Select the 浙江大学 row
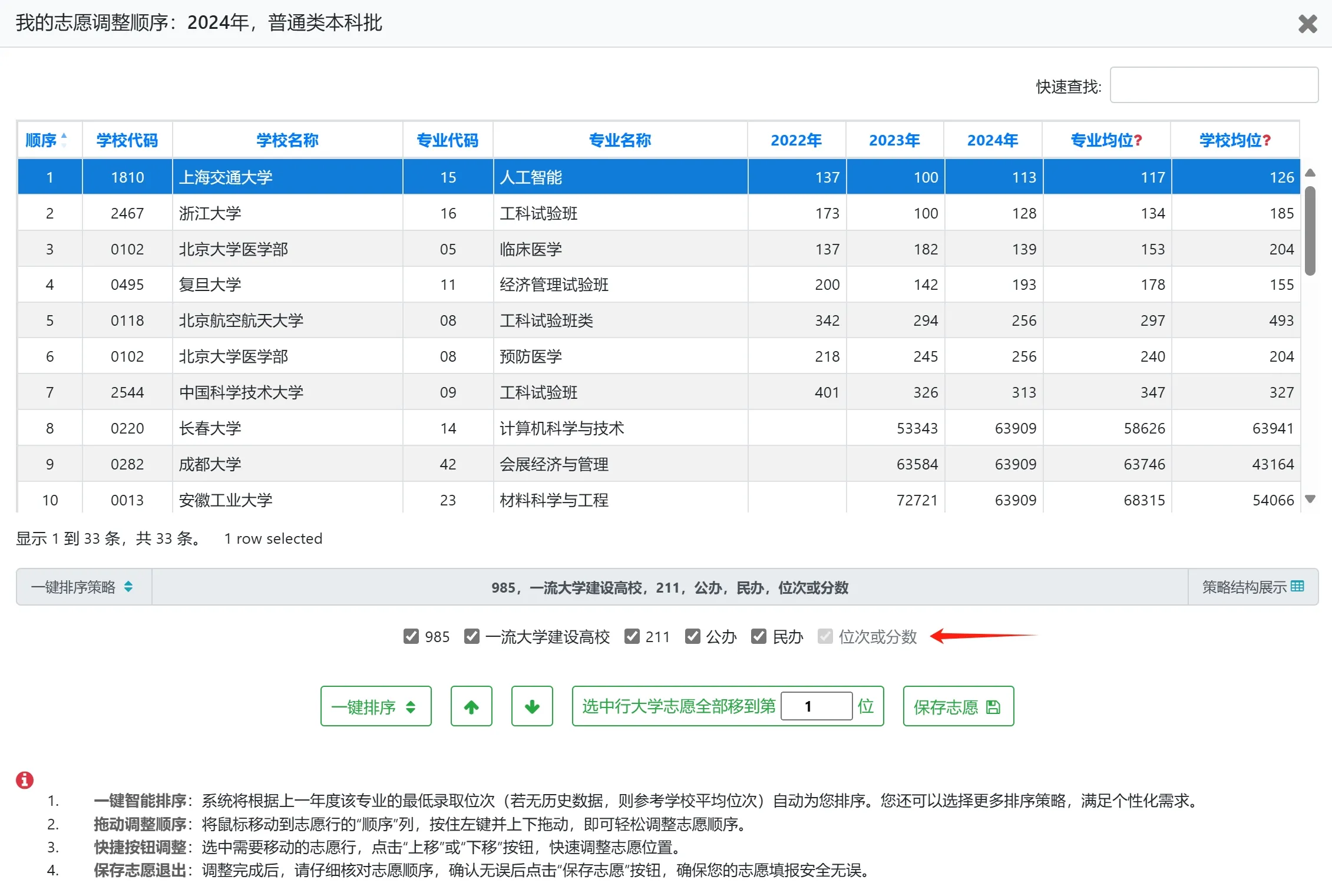 pyautogui.click(x=659, y=213)
